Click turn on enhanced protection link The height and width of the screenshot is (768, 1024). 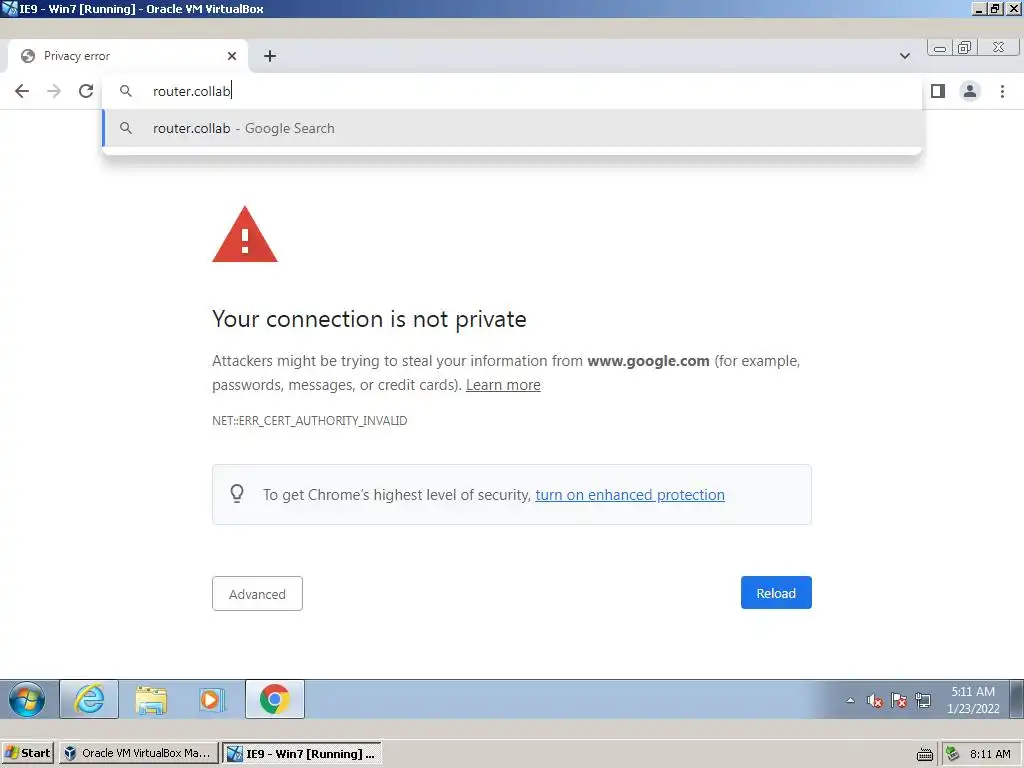[x=630, y=495]
